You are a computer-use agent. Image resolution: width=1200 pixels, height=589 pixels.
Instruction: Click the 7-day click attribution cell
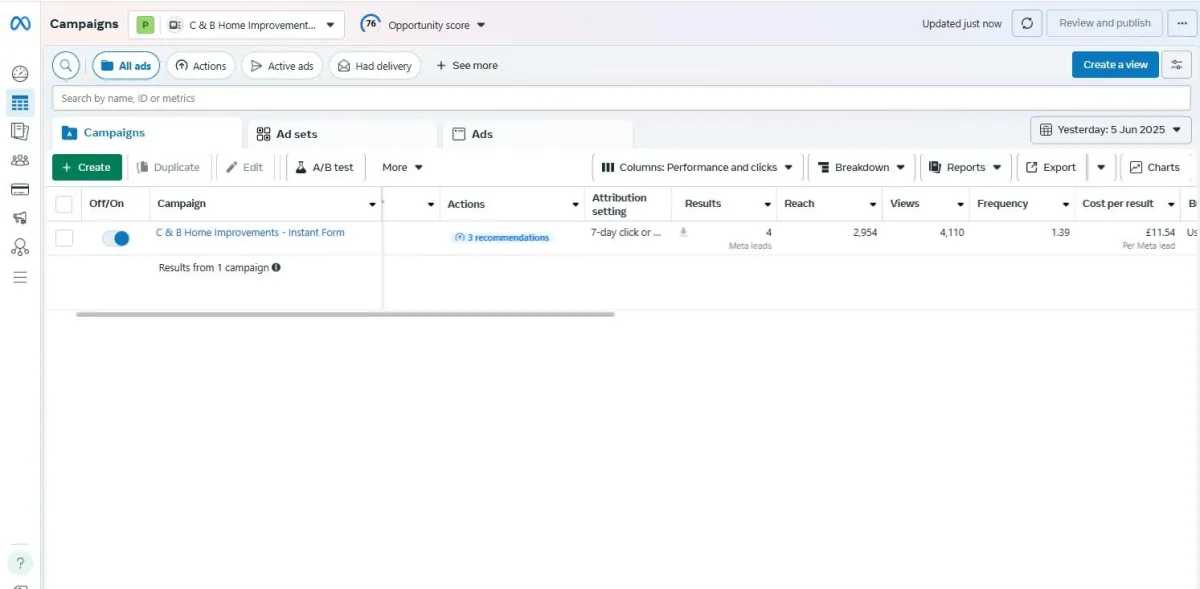(626, 232)
